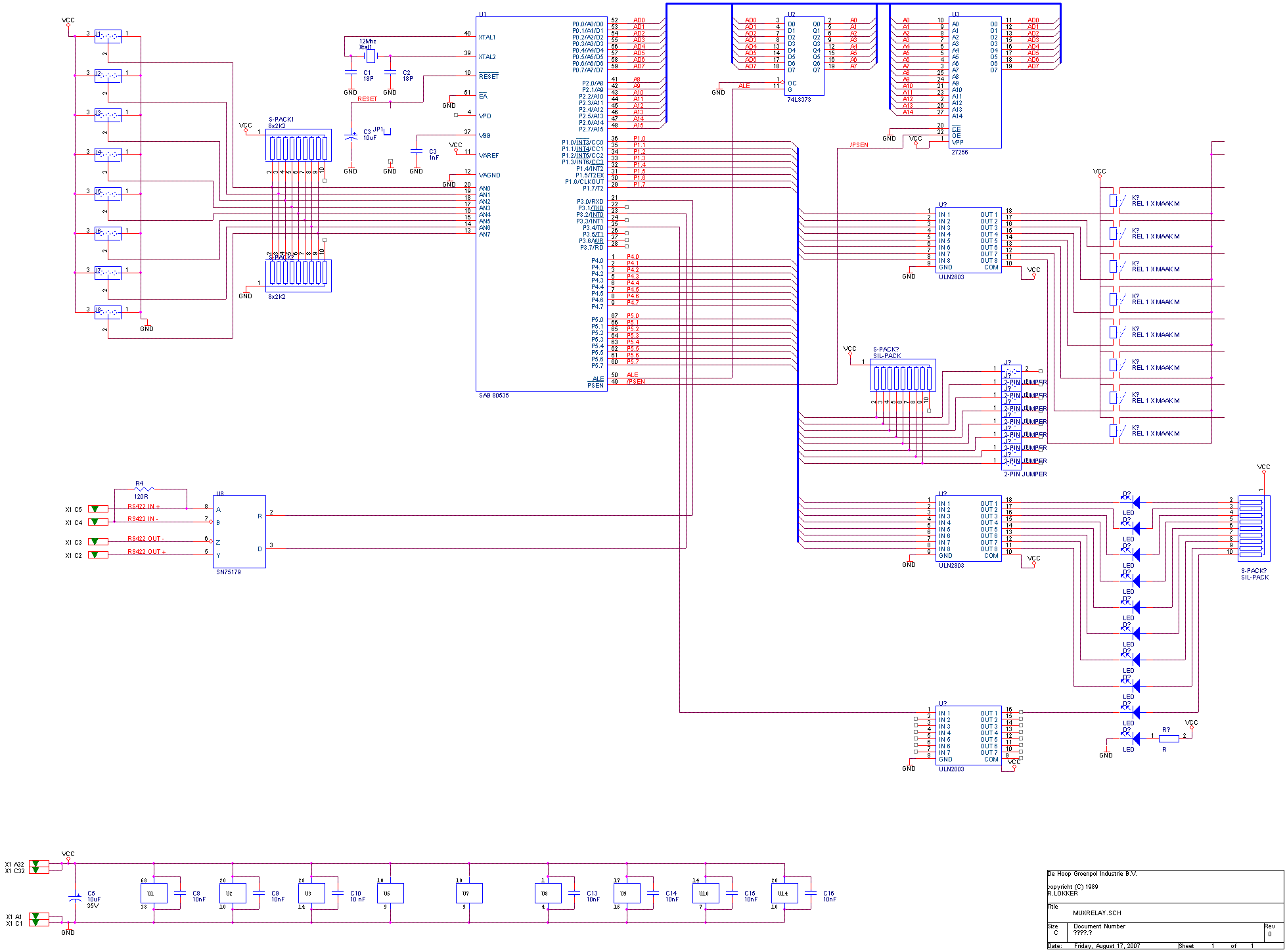Click the RS422 IN + signal label
Screen dimensions: 1287x952
click(x=143, y=506)
